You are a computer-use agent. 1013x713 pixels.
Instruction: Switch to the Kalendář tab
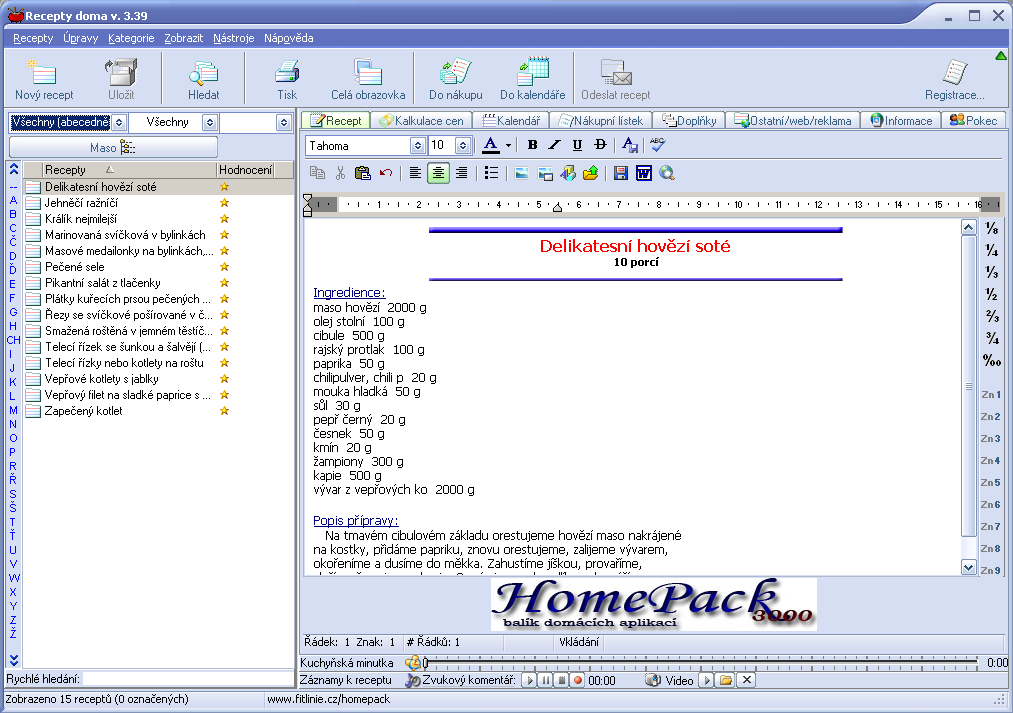(x=510, y=121)
